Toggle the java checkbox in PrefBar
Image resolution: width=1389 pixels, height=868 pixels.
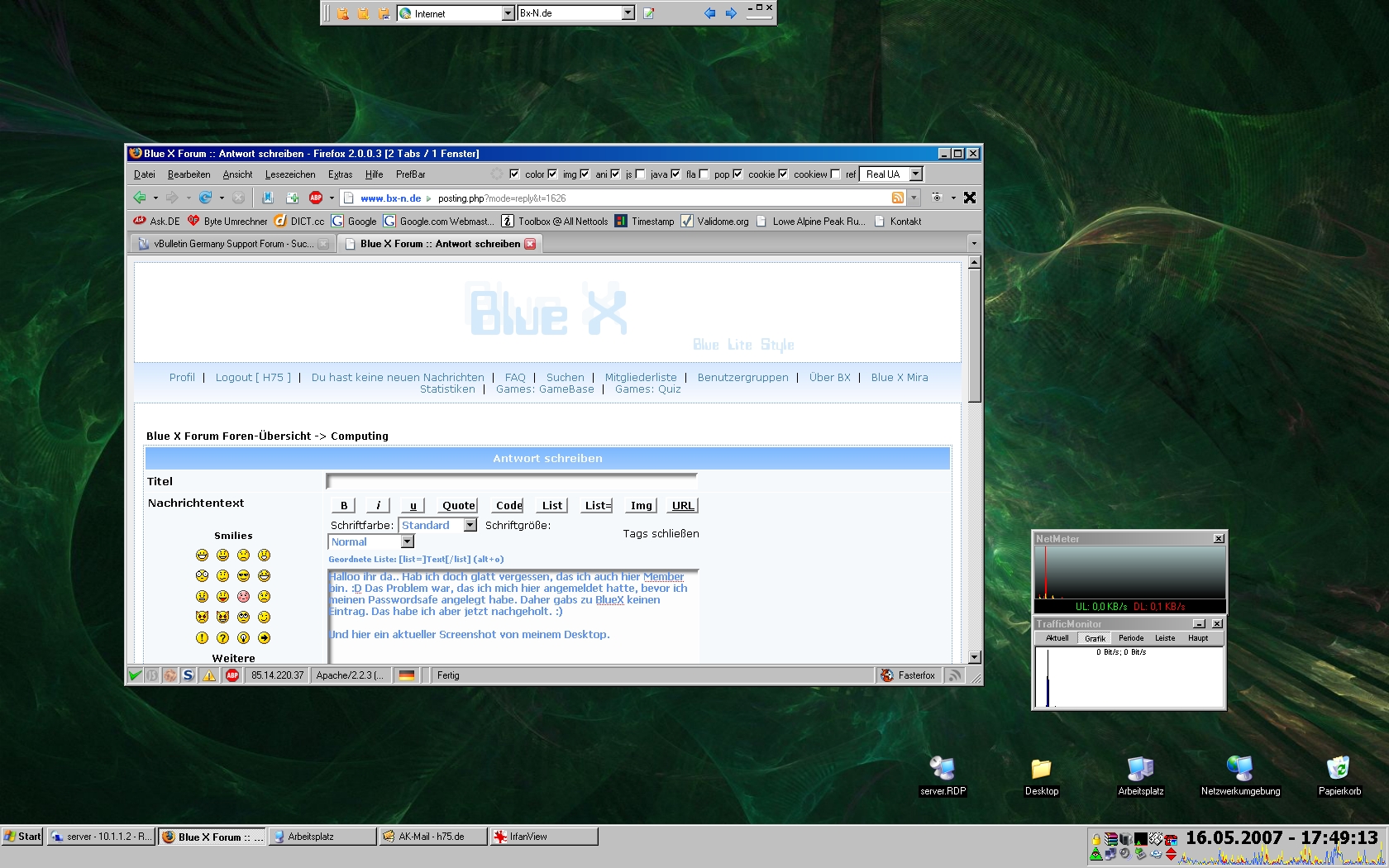[675, 174]
